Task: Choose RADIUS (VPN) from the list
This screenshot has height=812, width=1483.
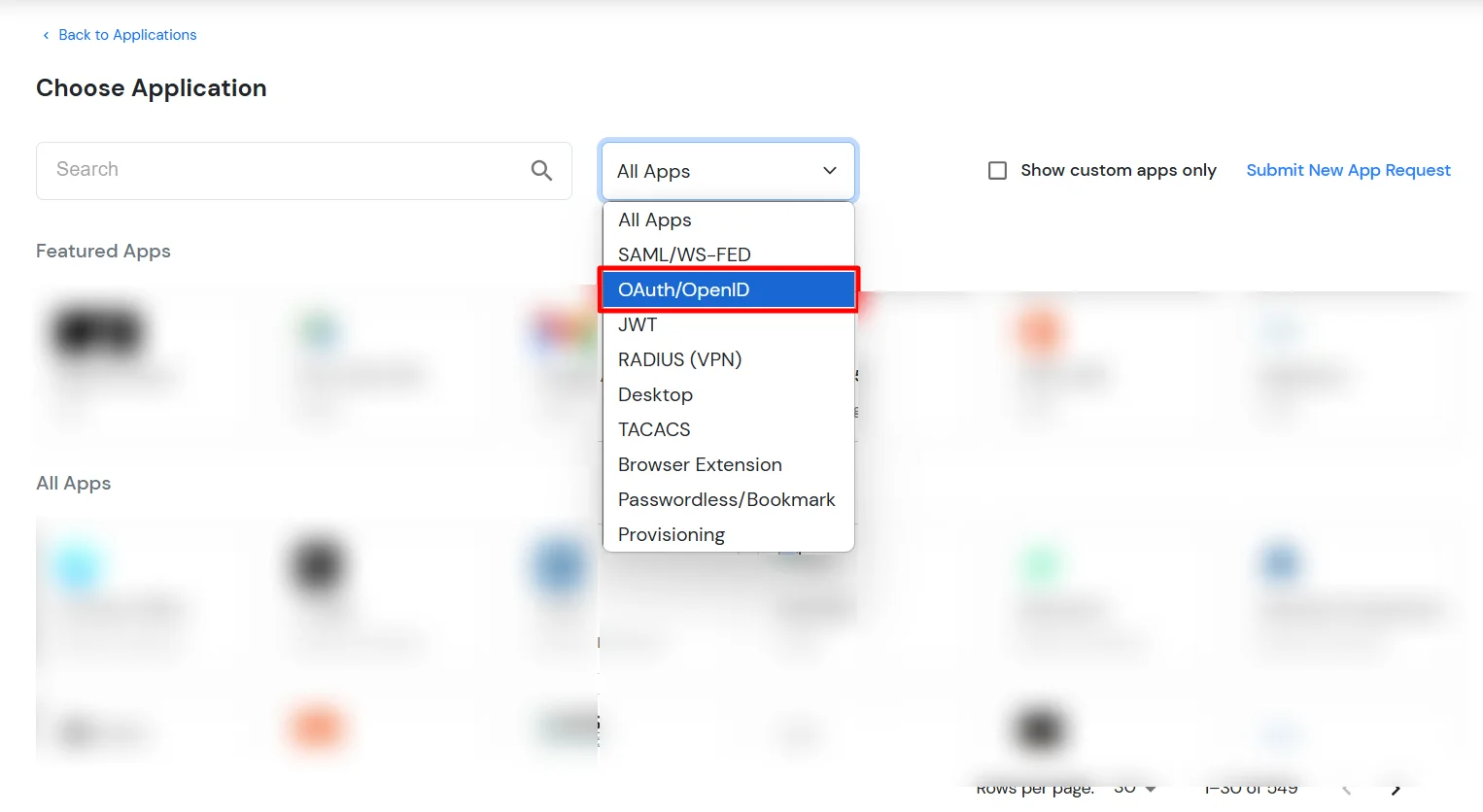Action: point(679,359)
